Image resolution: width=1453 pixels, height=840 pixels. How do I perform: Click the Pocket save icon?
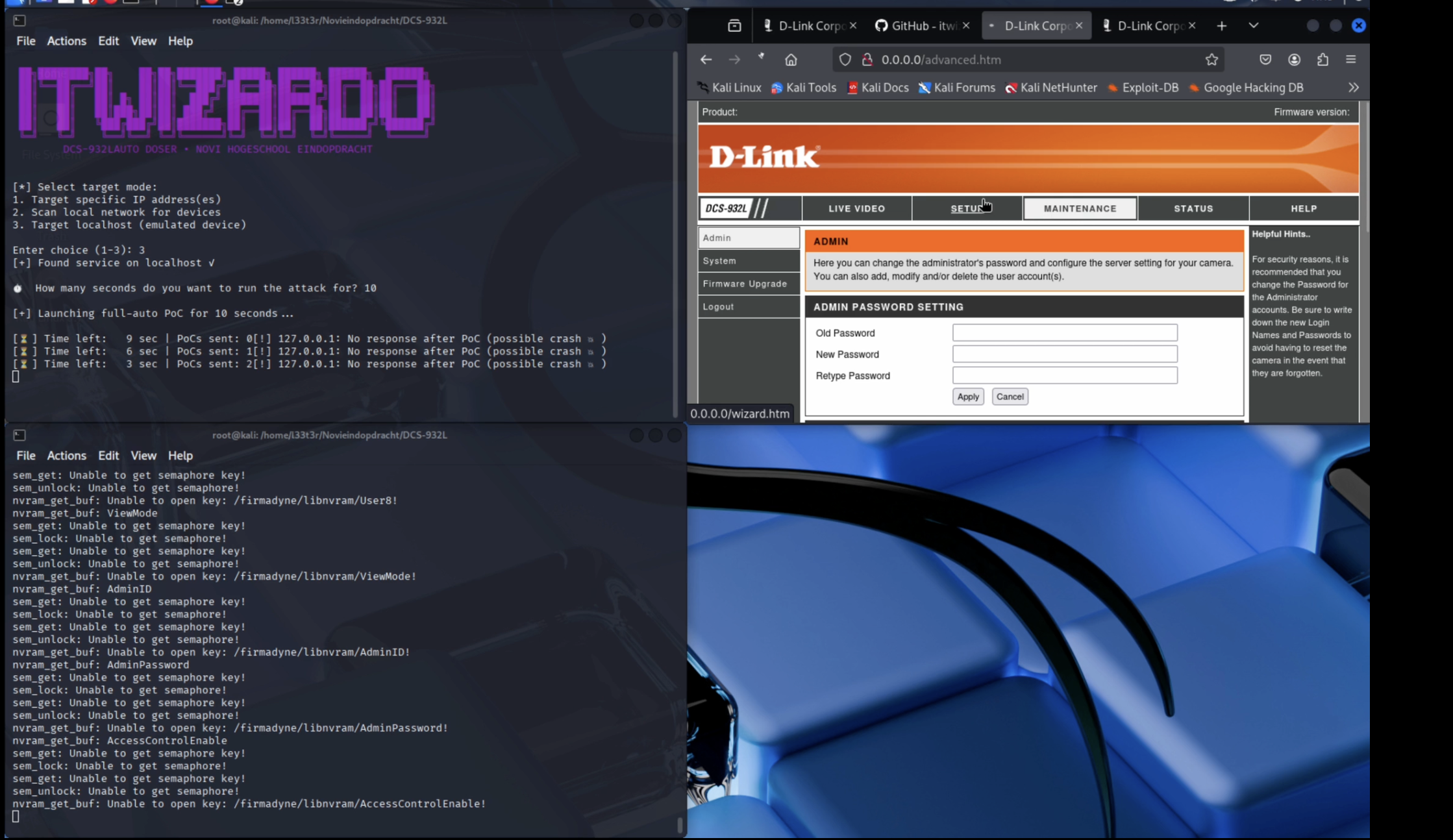[x=1265, y=60]
